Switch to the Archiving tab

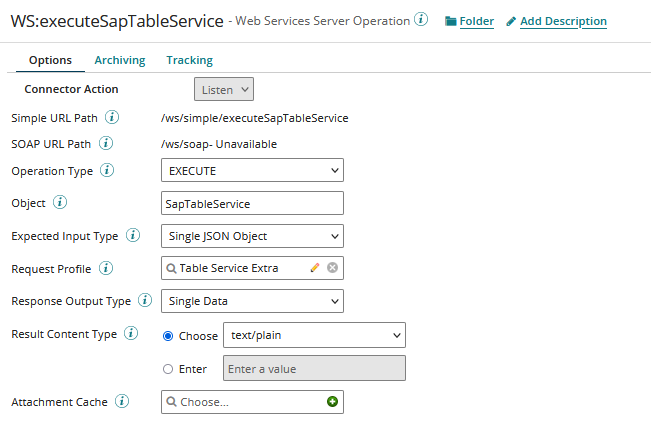coord(119,60)
